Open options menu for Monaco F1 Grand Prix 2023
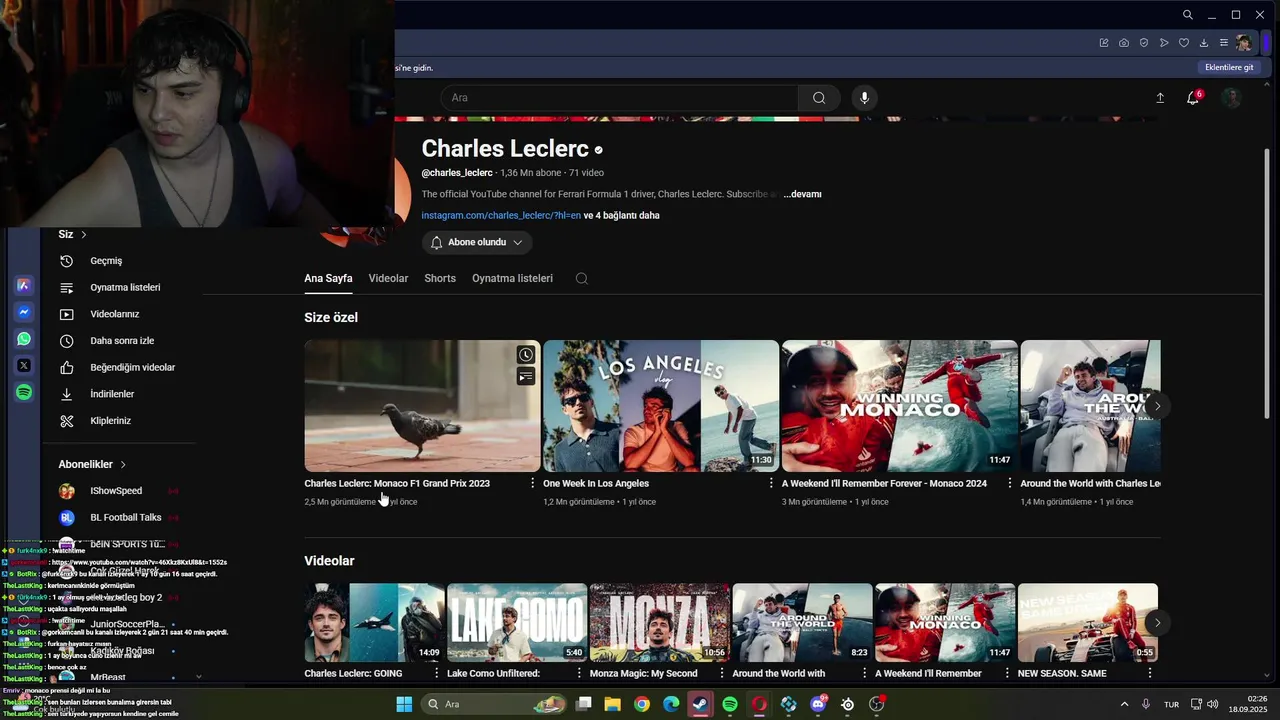Viewport: 1280px width, 720px height. (x=532, y=483)
